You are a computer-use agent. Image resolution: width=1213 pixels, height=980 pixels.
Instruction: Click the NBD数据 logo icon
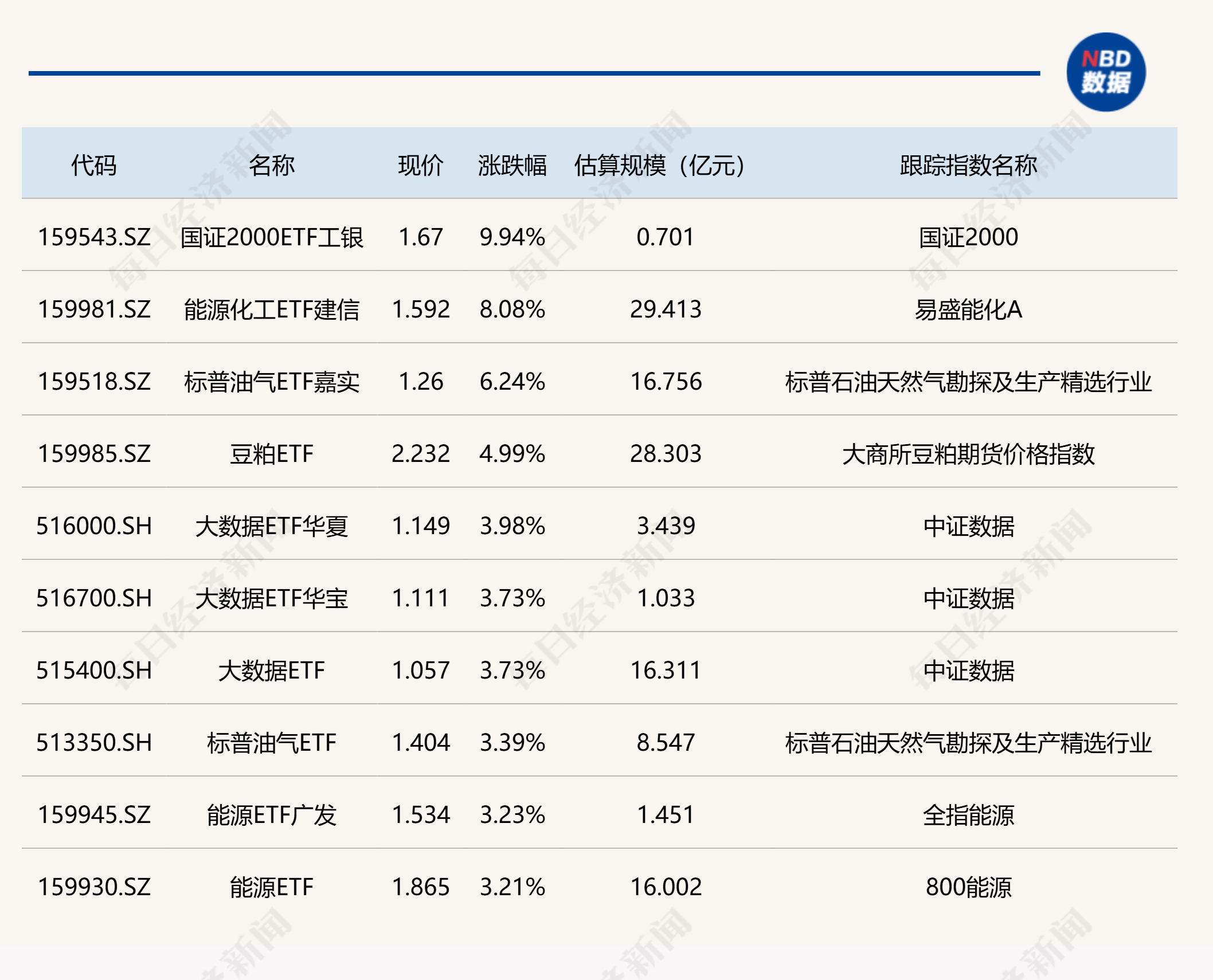[1105, 72]
